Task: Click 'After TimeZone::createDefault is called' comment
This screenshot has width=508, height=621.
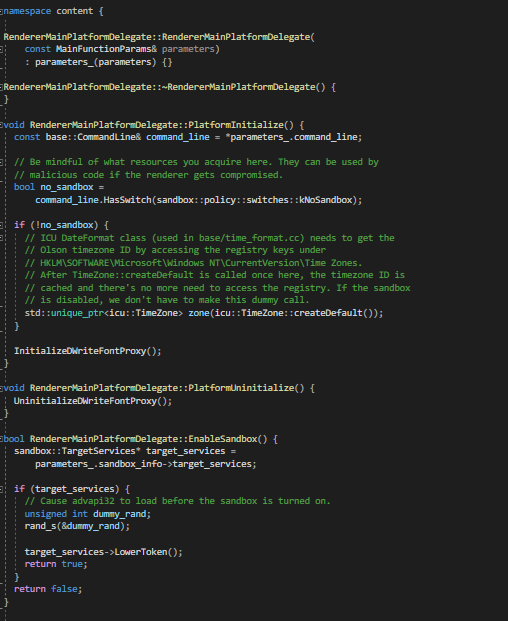Action: click(x=215, y=275)
